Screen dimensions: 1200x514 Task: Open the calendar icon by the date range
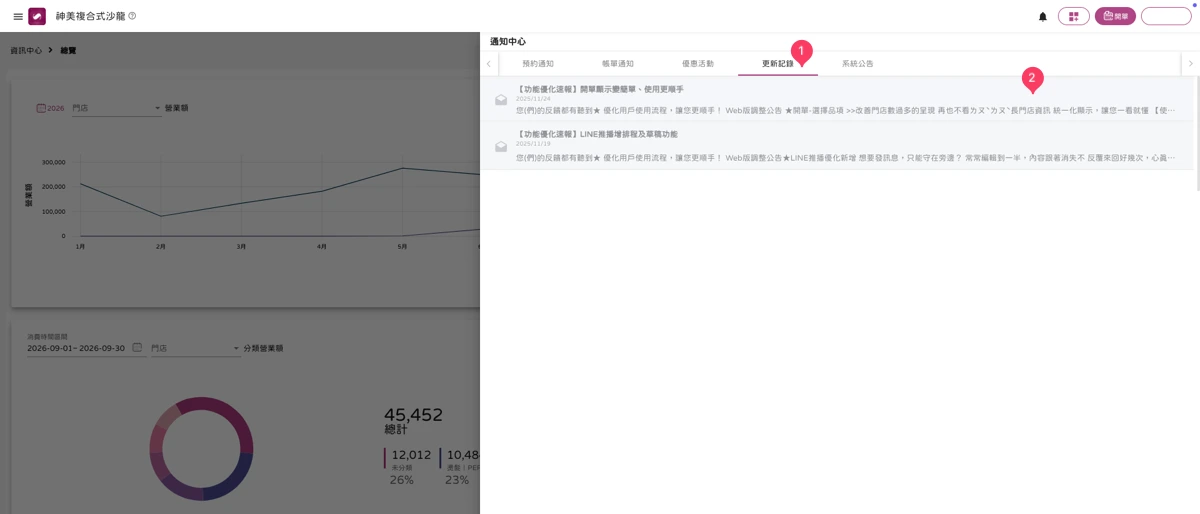pyautogui.click(x=137, y=348)
